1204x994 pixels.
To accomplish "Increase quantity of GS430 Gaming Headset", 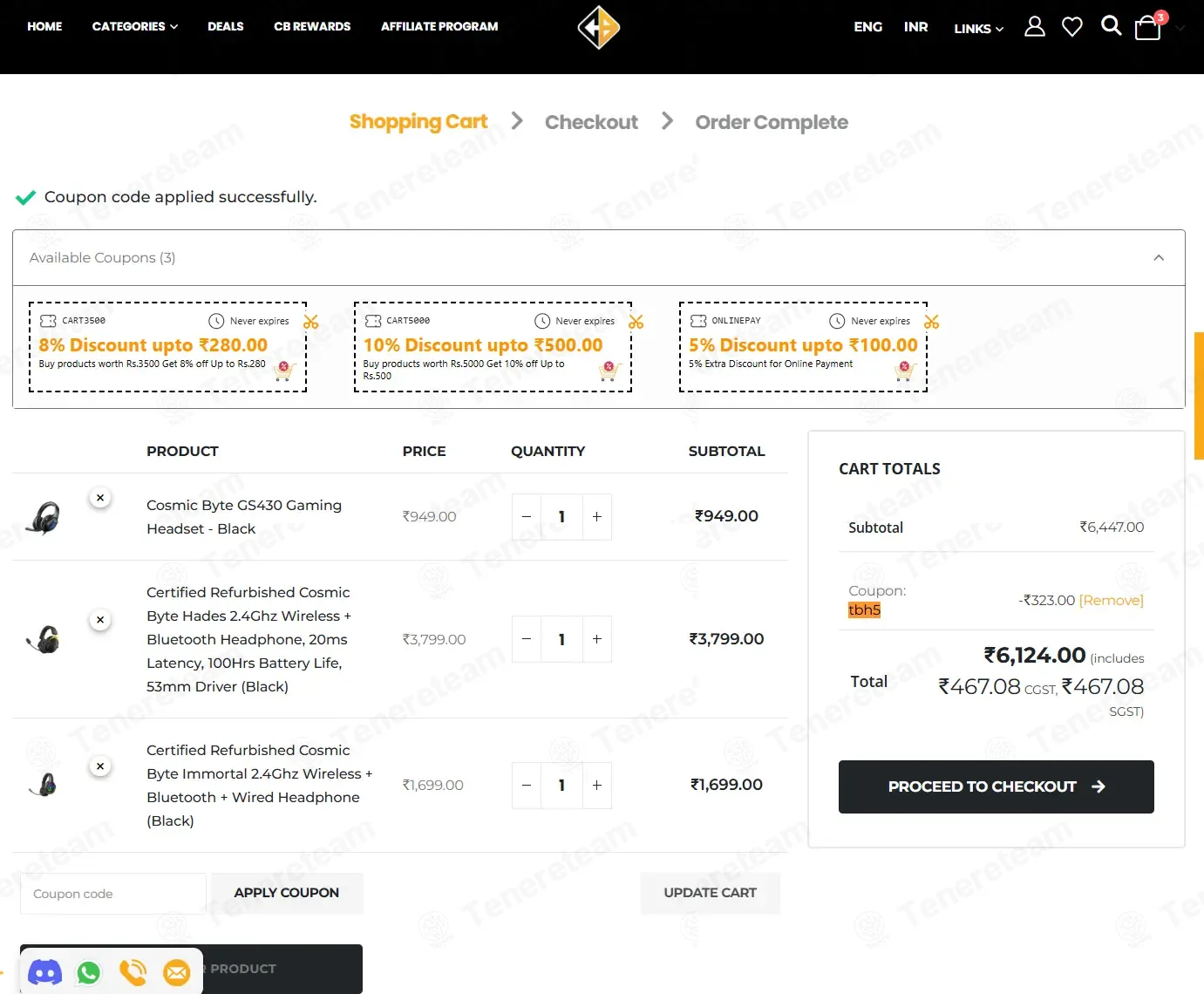I will point(597,517).
